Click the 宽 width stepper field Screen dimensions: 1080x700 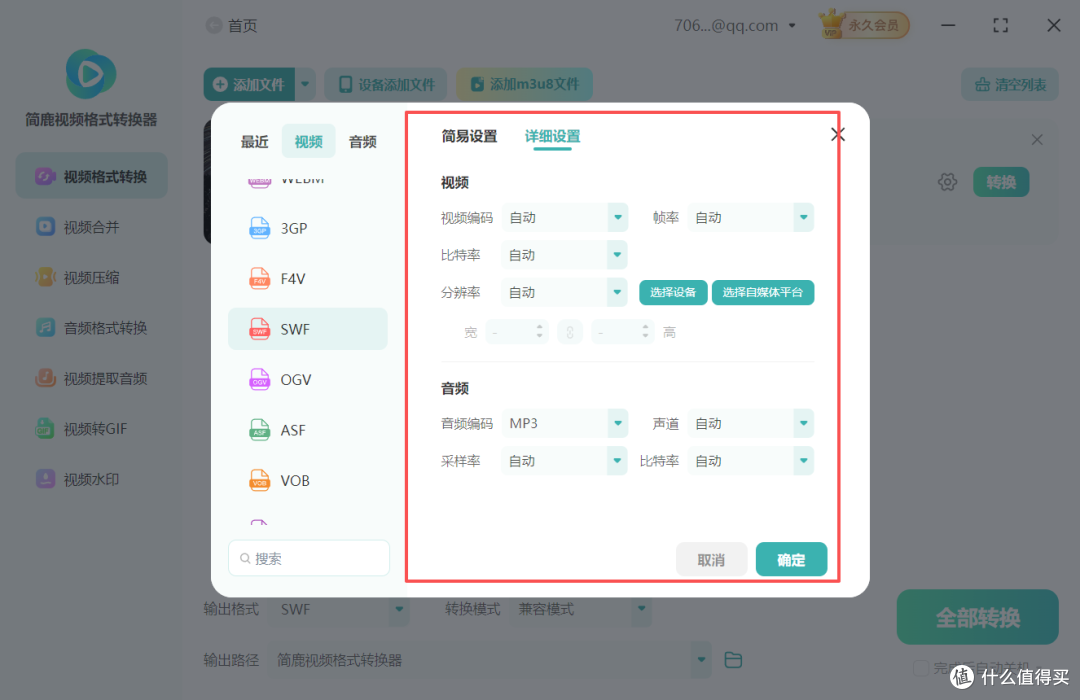[x=517, y=332]
